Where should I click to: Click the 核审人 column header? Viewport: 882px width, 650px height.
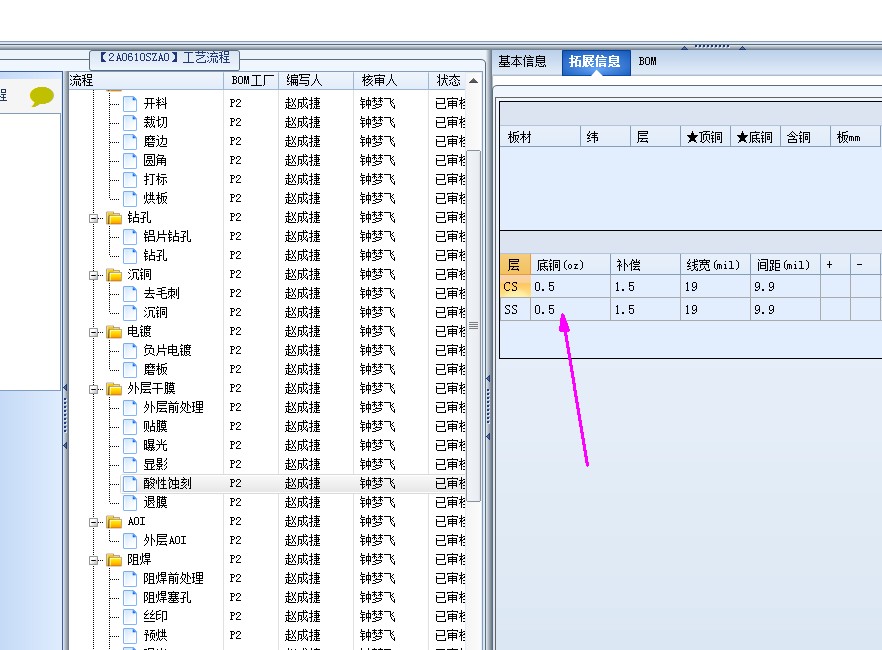coord(391,80)
